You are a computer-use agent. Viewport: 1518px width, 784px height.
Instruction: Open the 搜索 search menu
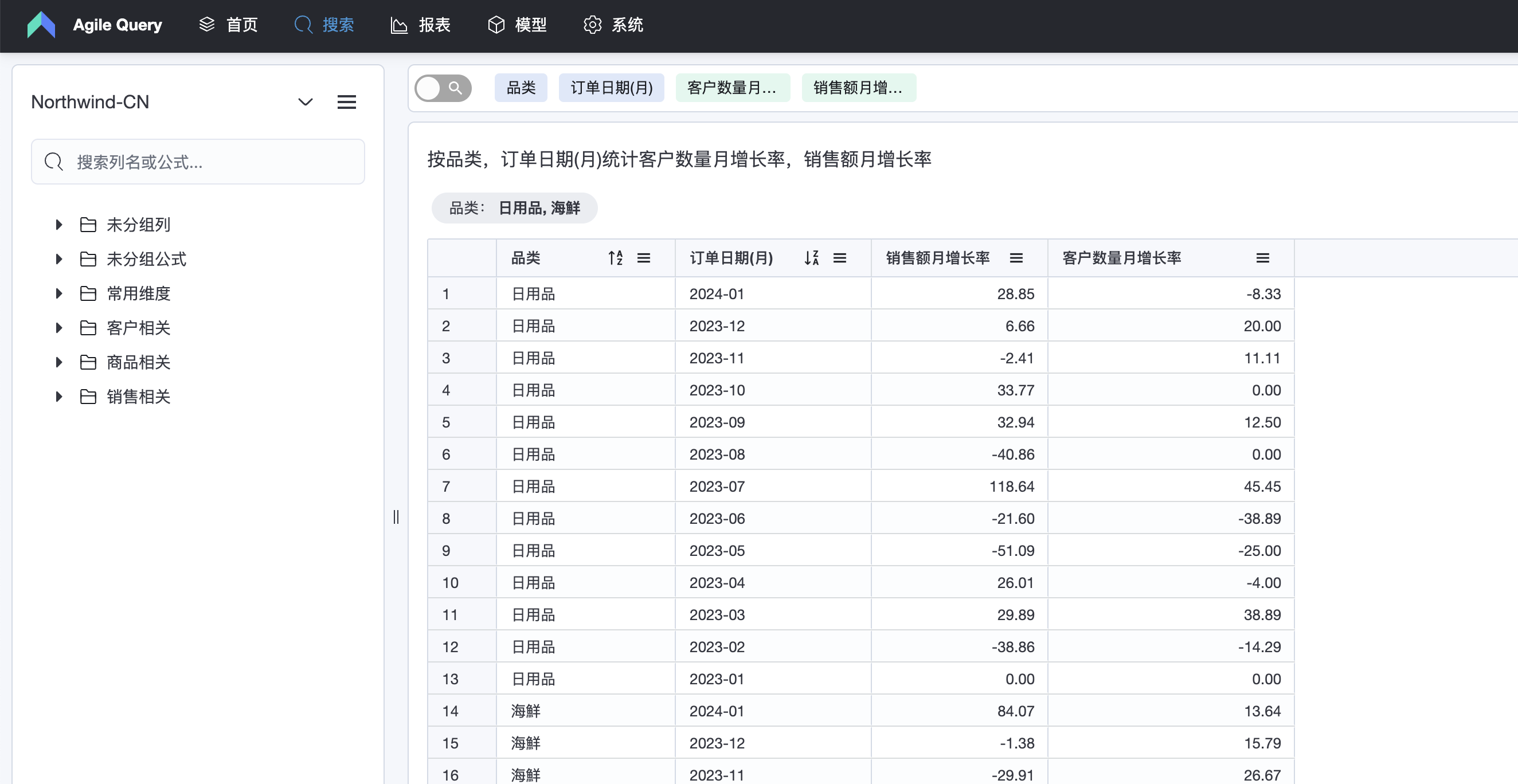point(324,25)
